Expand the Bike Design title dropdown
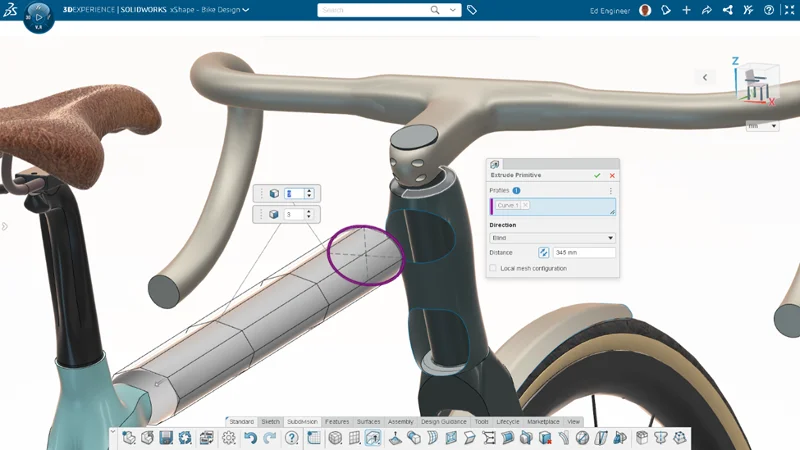Image resolution: width=800 pixels, height=450 pixels. tap(246, 10)
